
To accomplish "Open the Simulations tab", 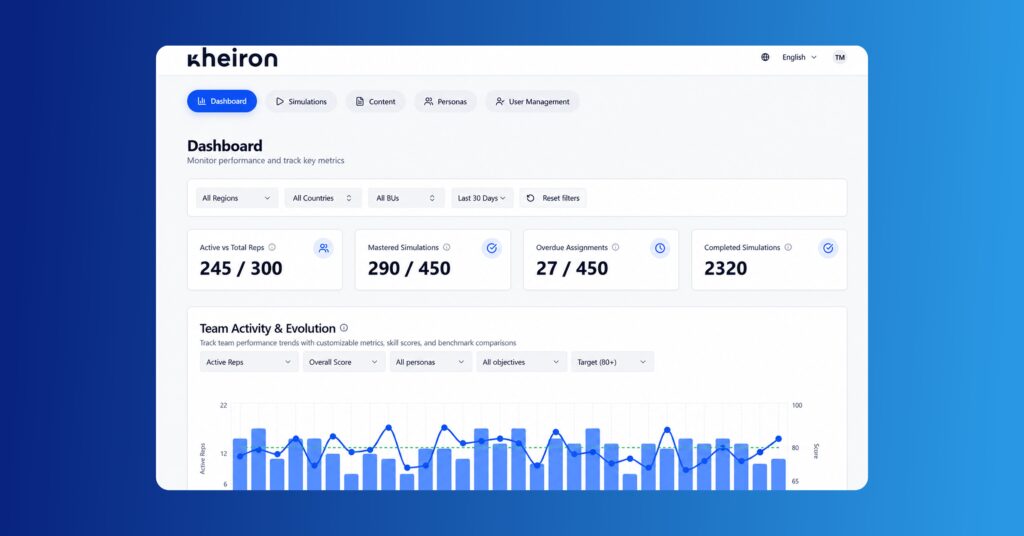I will pos(301,101).
